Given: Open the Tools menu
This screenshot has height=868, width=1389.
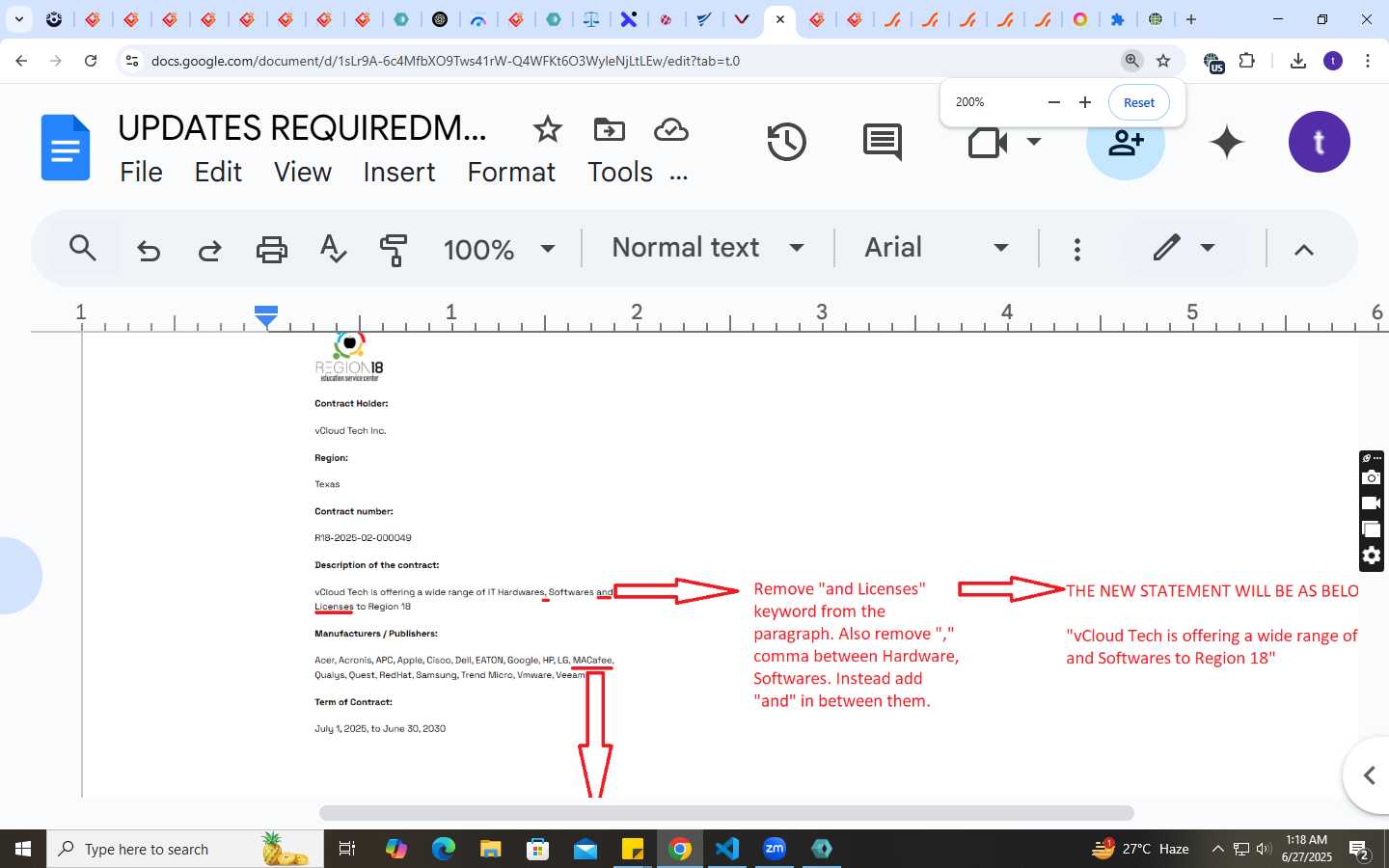Looking at the screenshot, I should (620, 172).
